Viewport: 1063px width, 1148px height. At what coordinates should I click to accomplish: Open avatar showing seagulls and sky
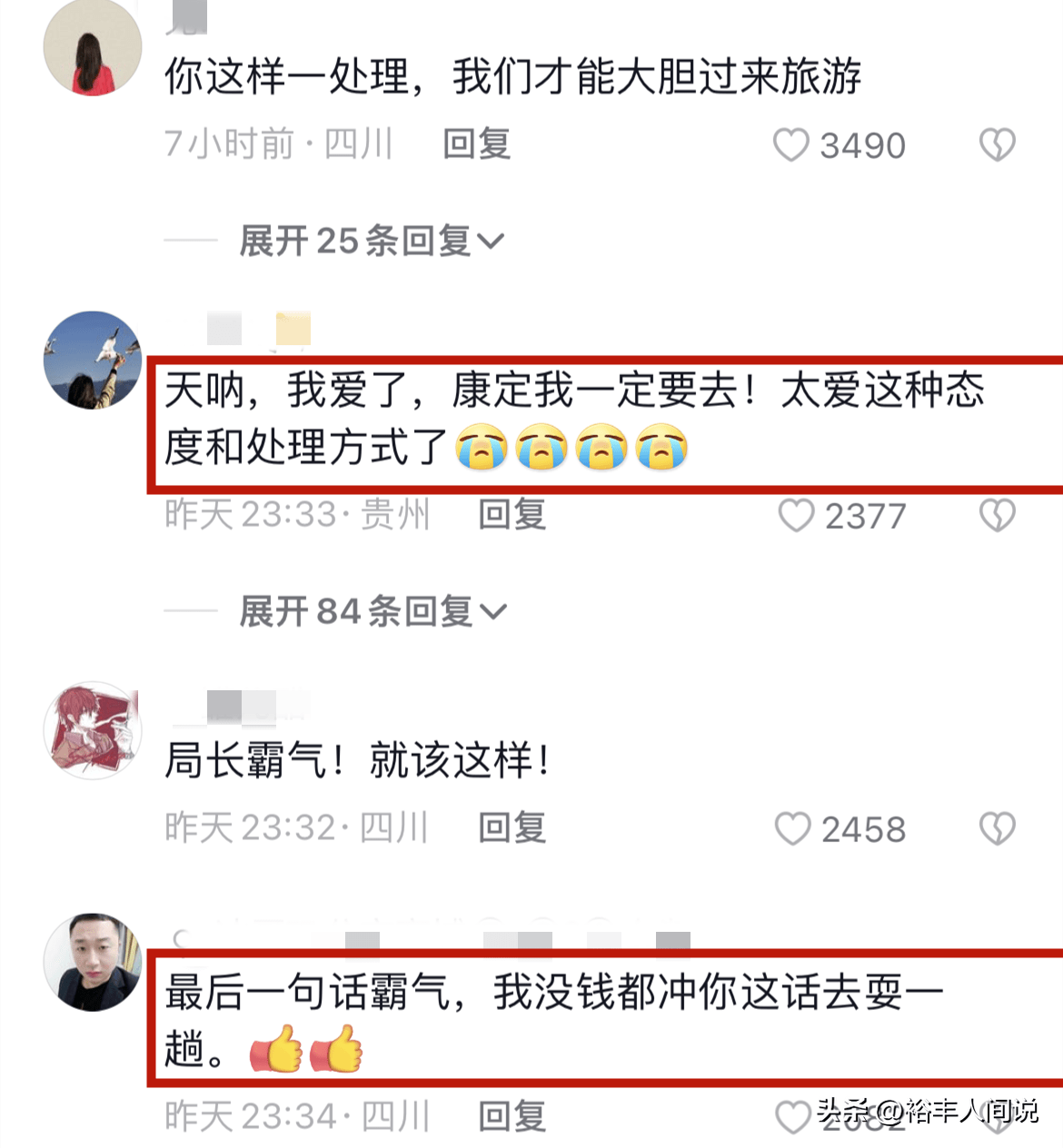93,361
